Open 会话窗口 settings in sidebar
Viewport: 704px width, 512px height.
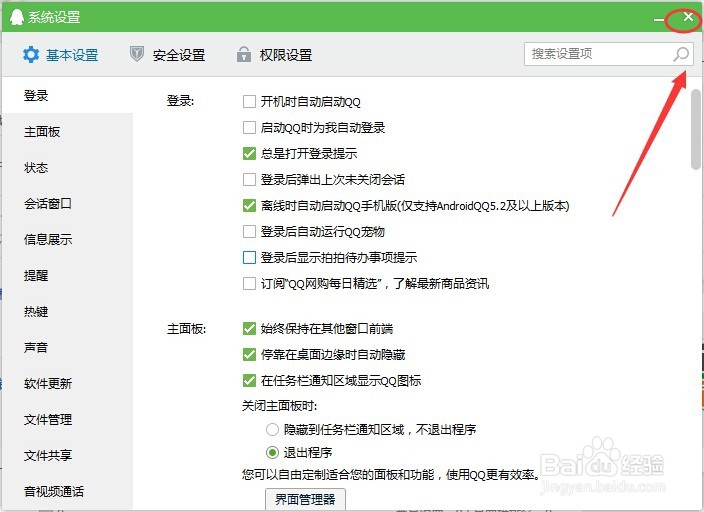(68, 203)
